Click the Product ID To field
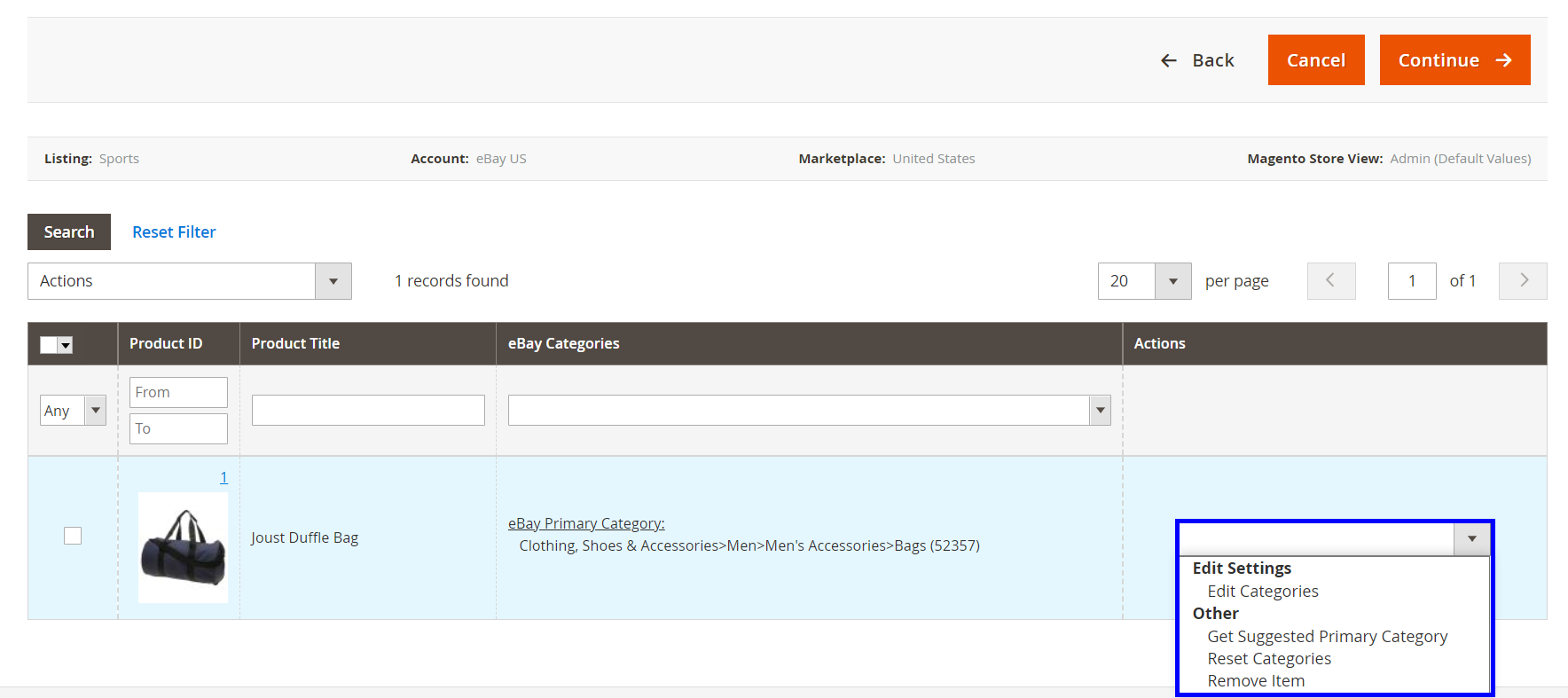The height and width of the screenshot is (698, 1568). 178,428
